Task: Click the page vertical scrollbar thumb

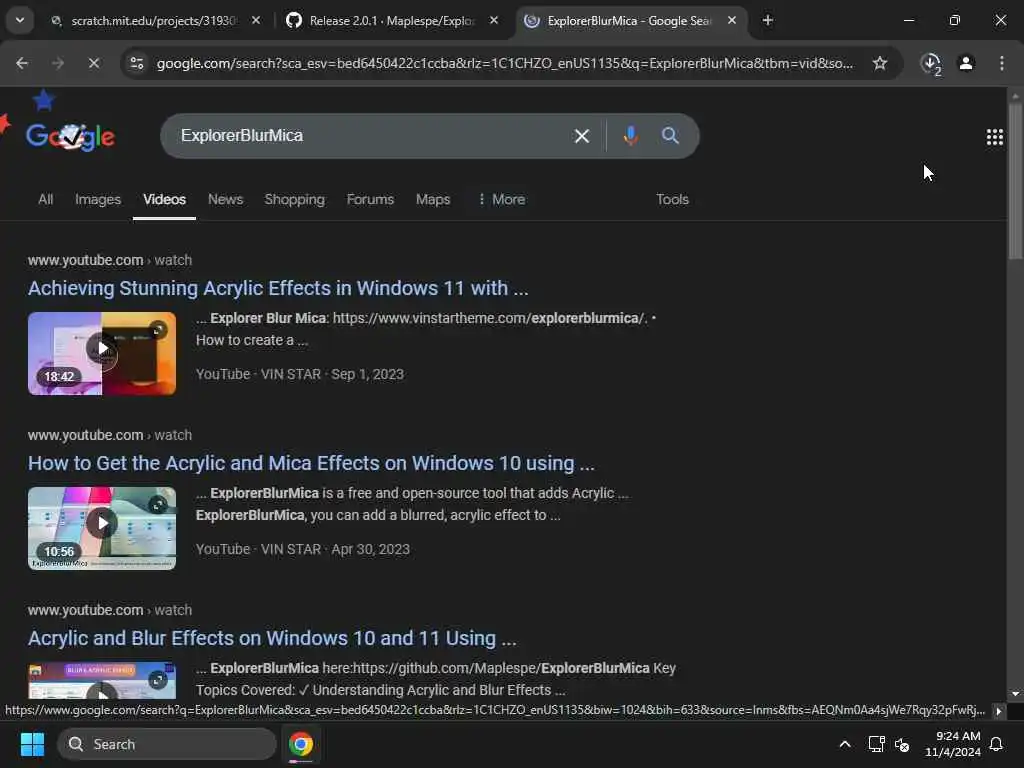Action: coord(1015,183)
